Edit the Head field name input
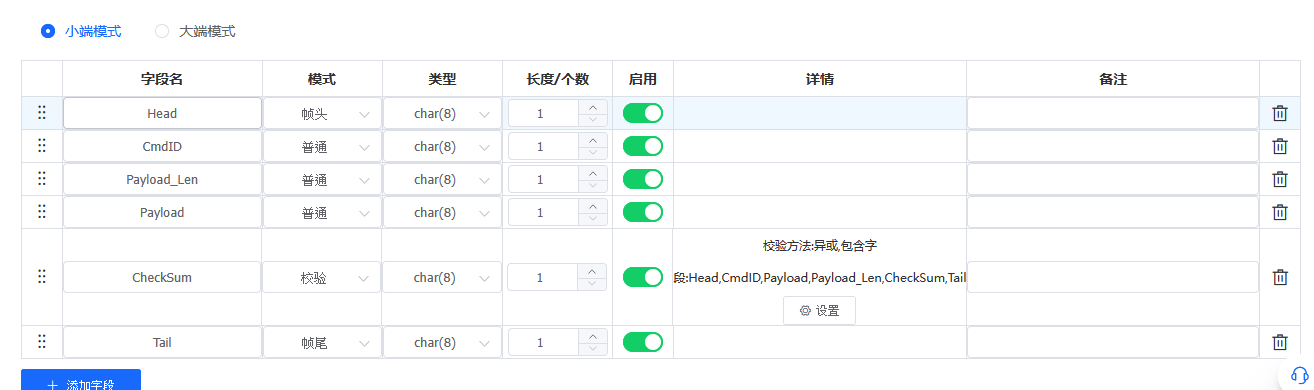Screen dimensions: 1314x390 click(162, 113)
